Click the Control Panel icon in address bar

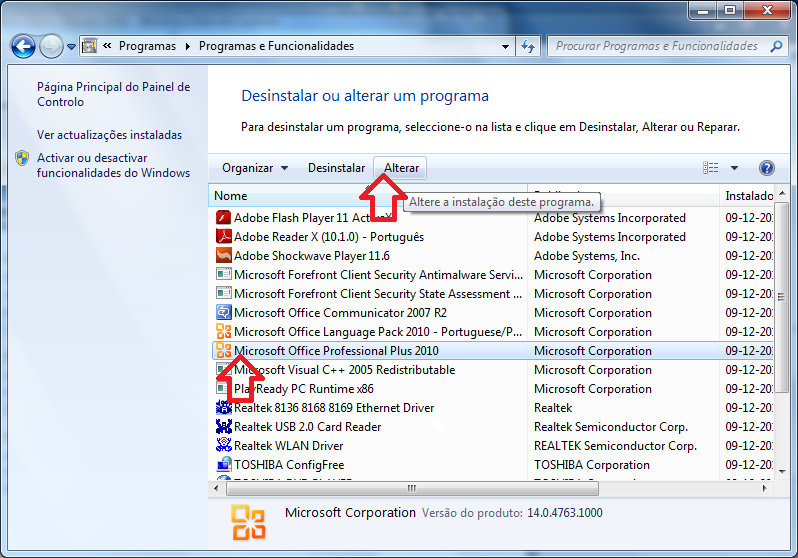90,46
